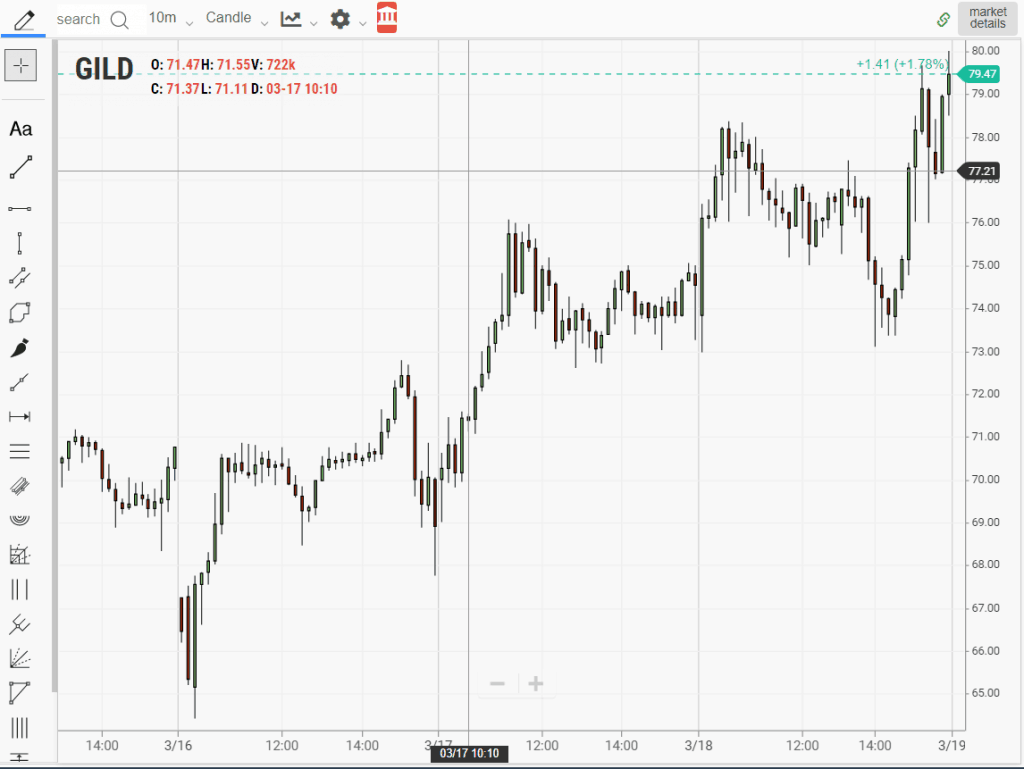Open the market details panel
Viewport: 1024px width, 769px height.
(987, 18)
